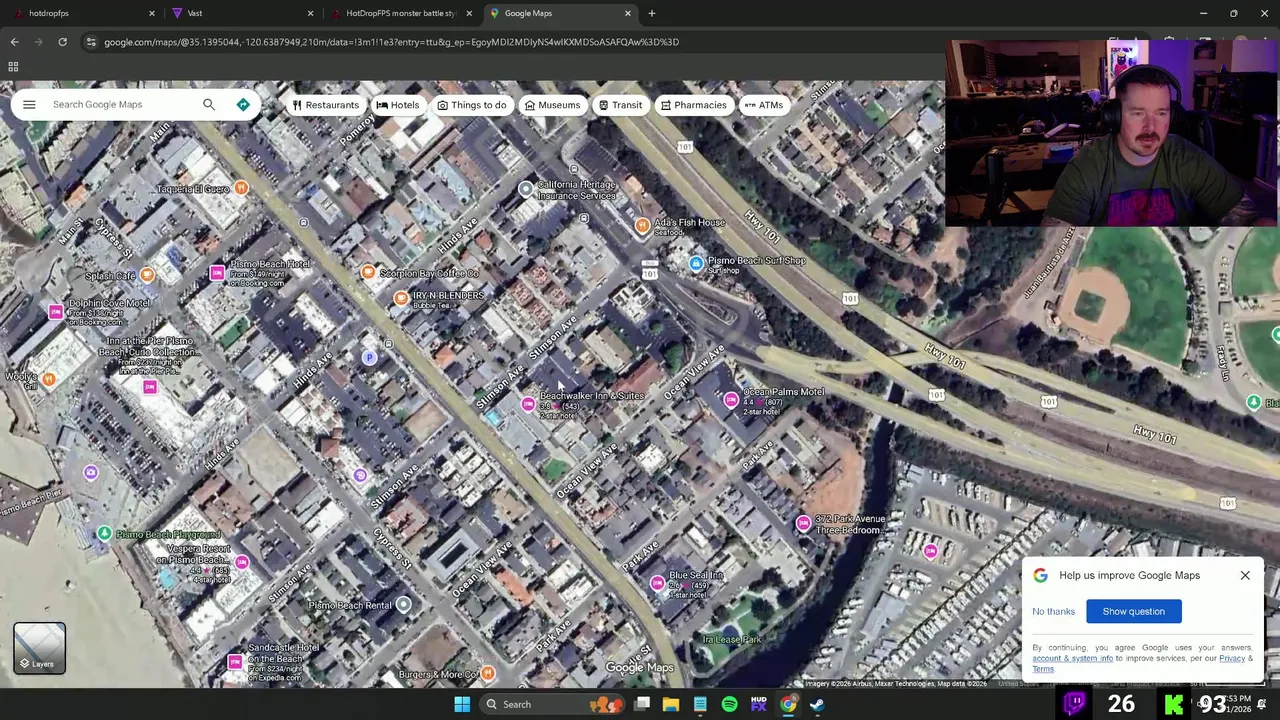Click the Ira Lease Park label
This screenshot has width=1280, height=720.
tap(732, 639)
